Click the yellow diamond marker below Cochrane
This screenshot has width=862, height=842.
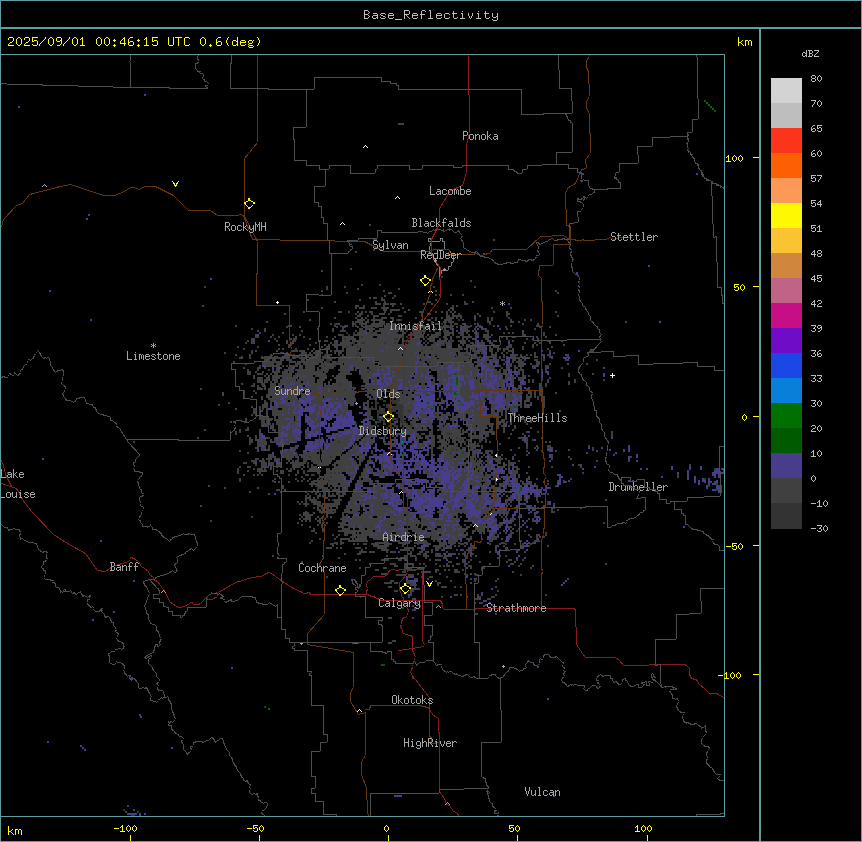click(x=340, y=590)
